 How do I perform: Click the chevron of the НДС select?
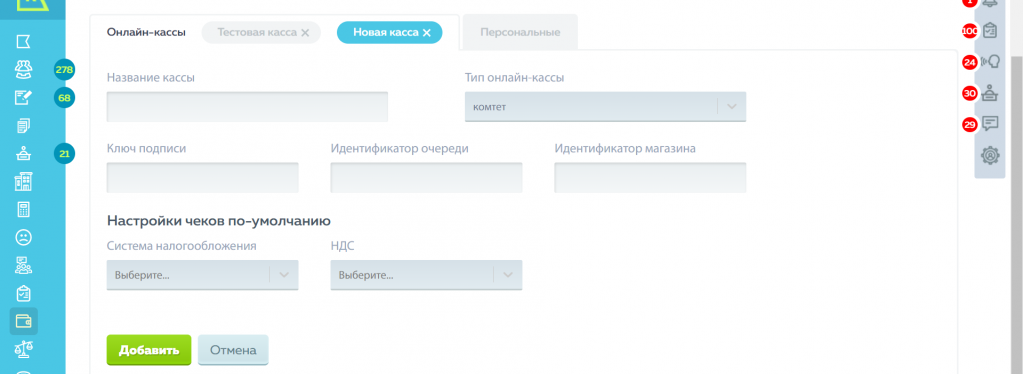508,275
